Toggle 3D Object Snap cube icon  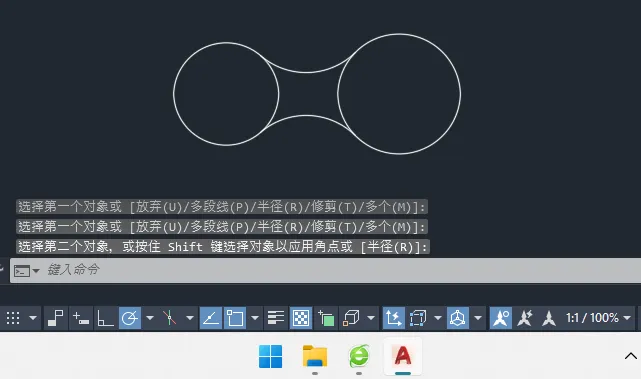[x=351, y=318]
